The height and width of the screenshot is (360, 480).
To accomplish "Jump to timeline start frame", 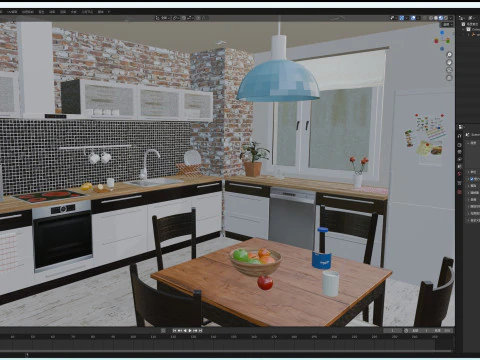I will tap(174, 331).
